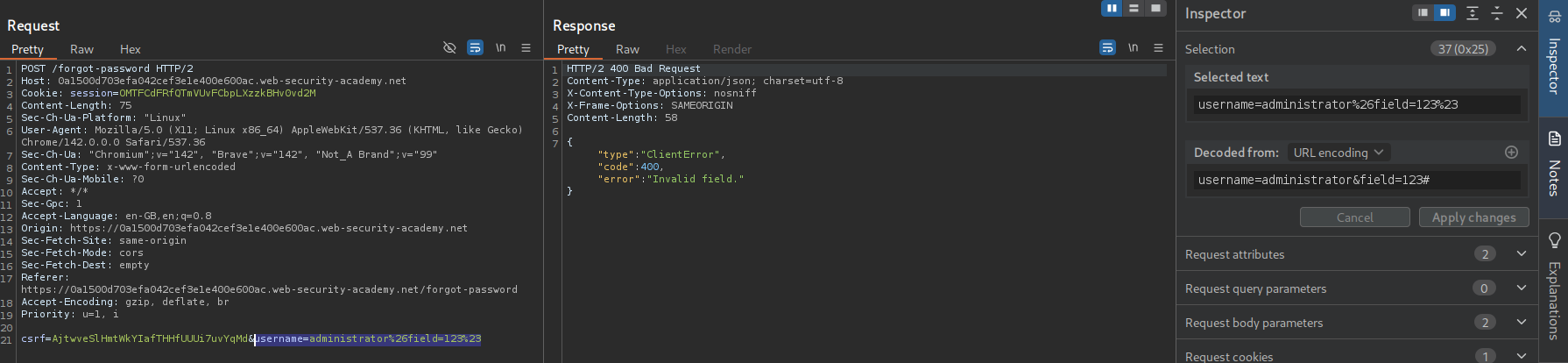Switch Request view to Hex tab
The image size is (1568, 363).
[130, 50]
